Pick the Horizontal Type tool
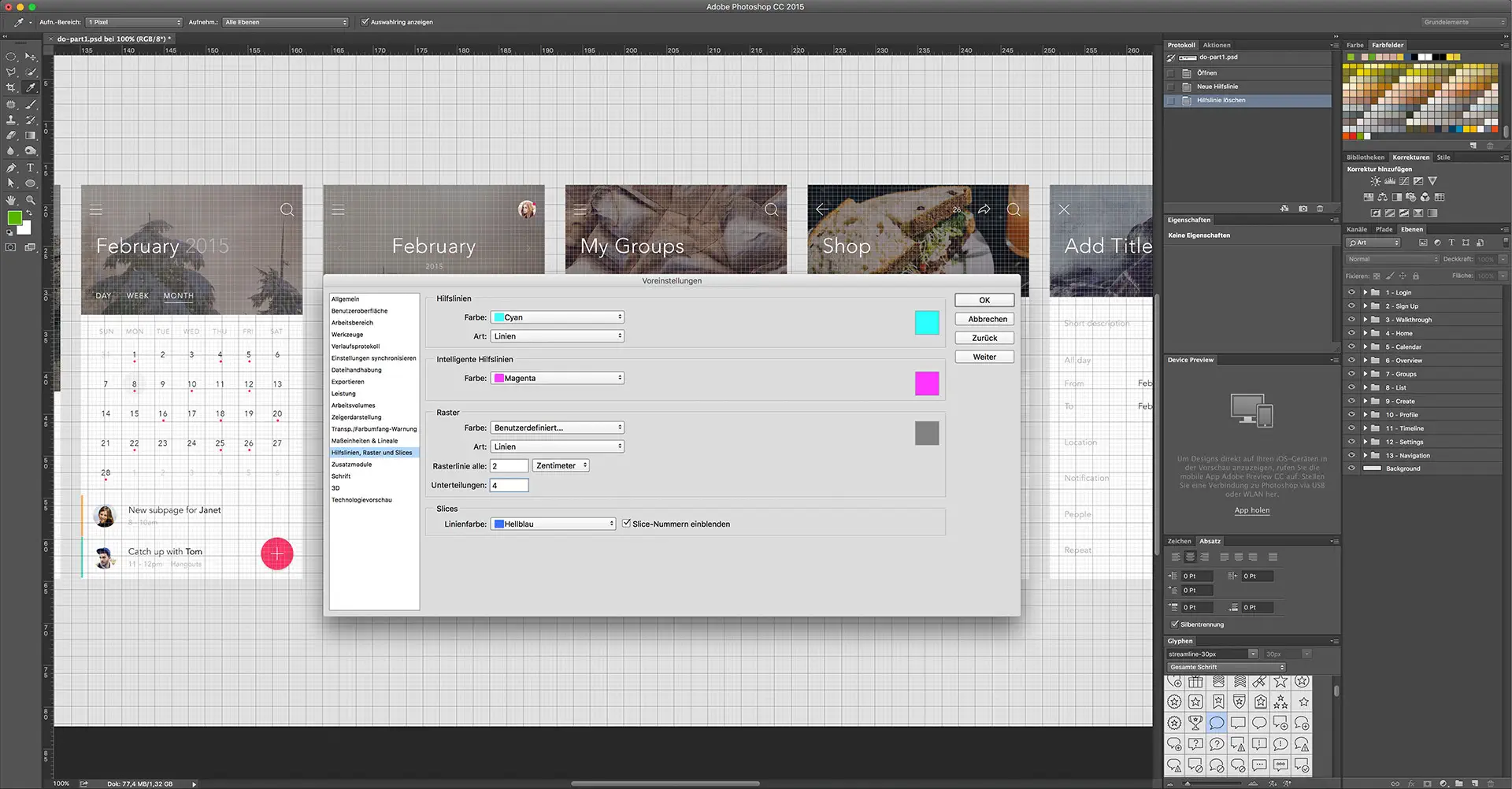Screen dimensions: 1512x789 tap(31, 168)
